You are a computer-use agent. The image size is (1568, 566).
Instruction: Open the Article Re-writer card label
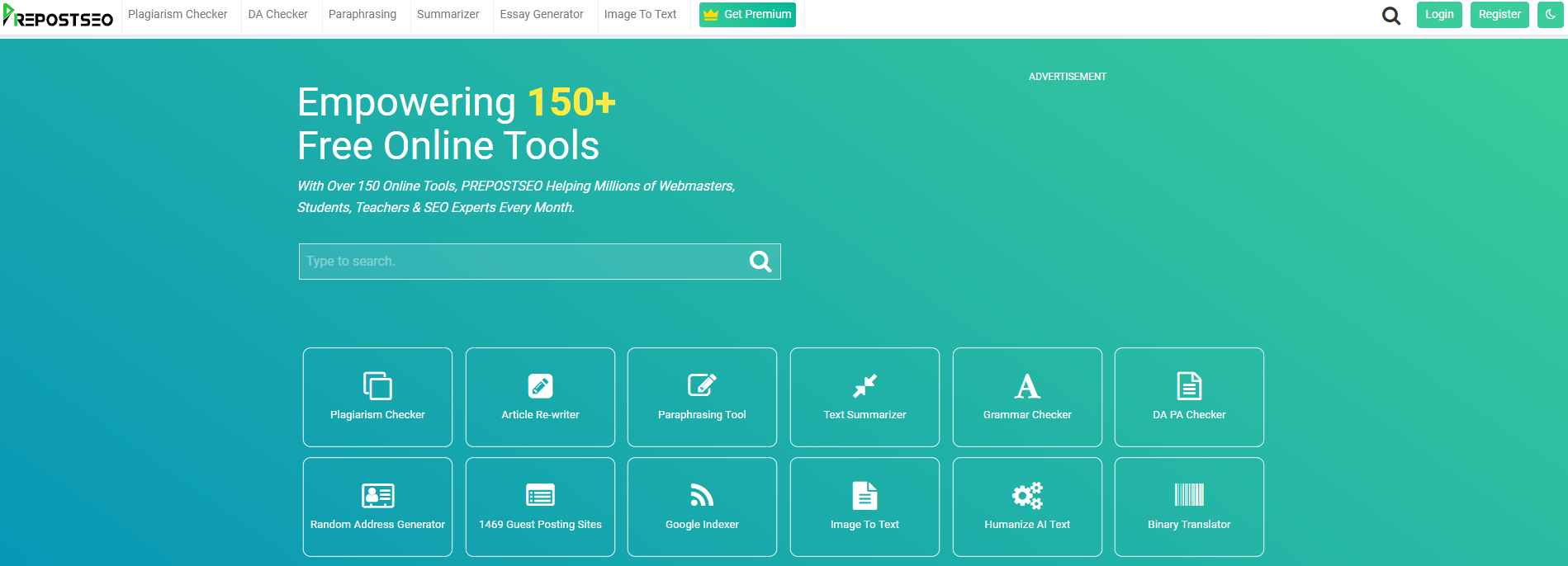(x=540, y=415)
